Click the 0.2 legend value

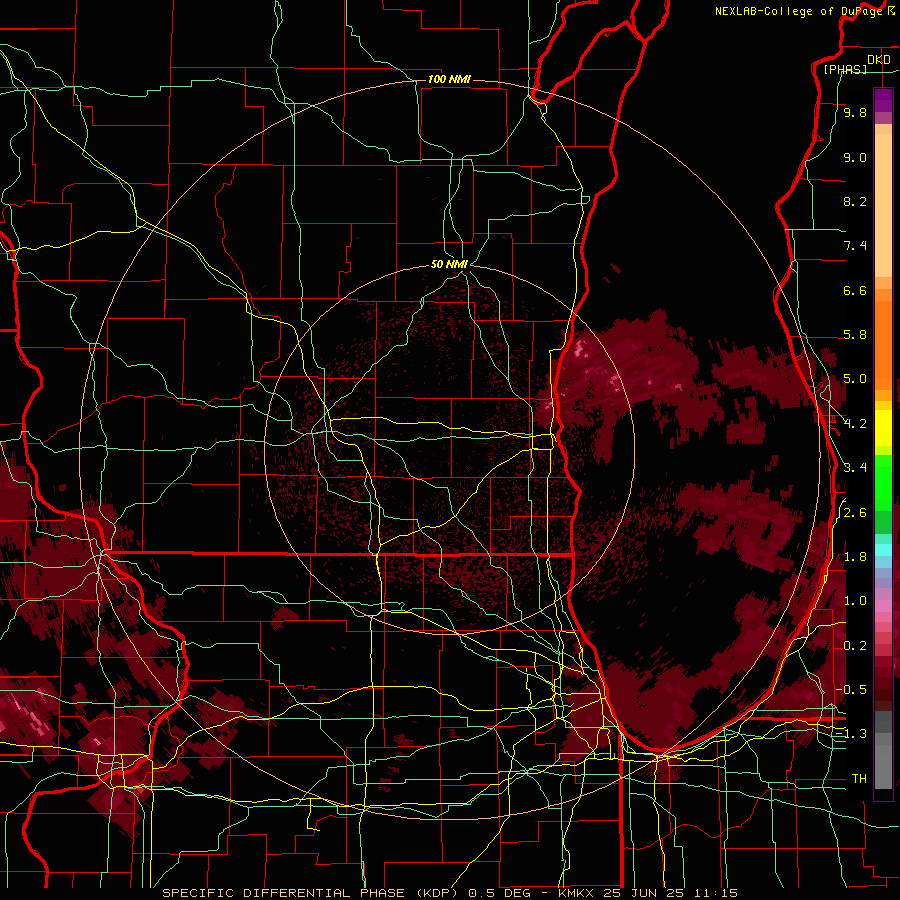tap(855, 646)
